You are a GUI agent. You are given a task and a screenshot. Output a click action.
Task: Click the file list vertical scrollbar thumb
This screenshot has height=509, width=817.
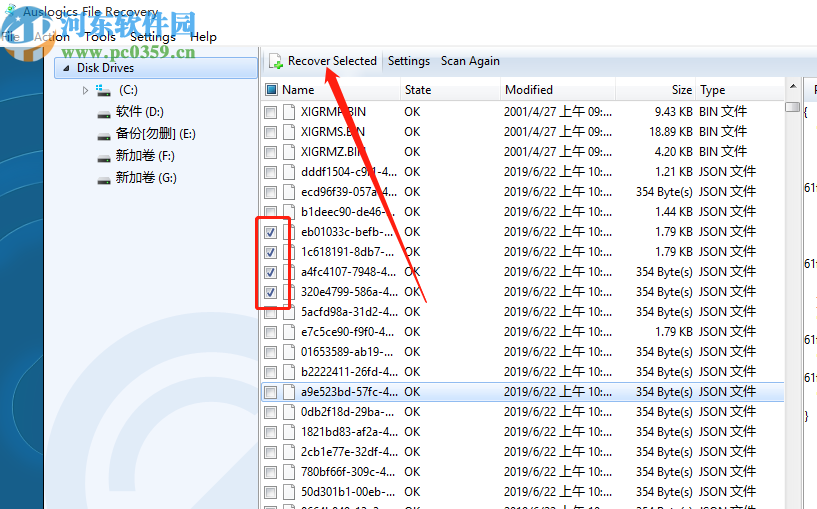[793, 107]
